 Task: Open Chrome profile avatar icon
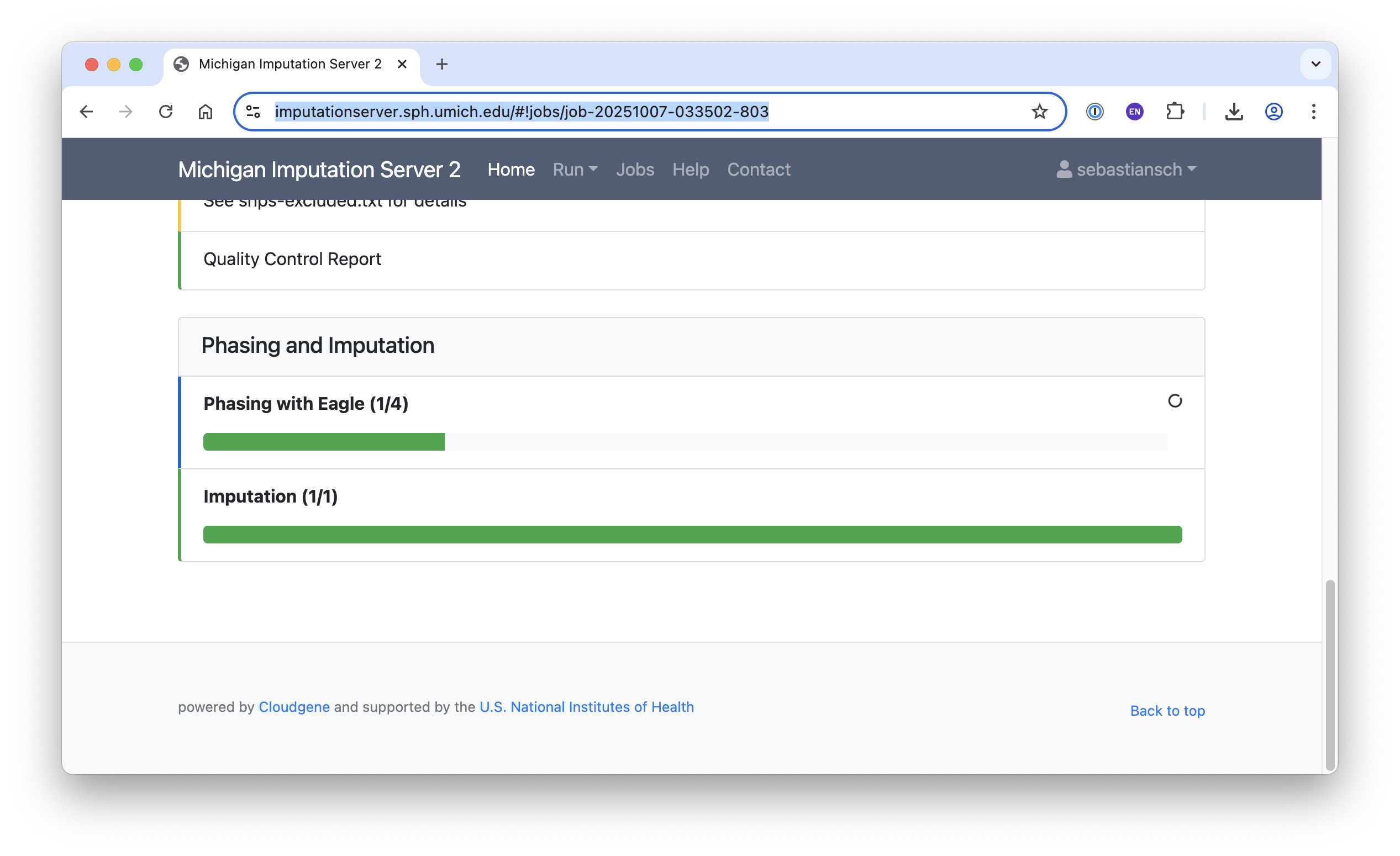1273,112
